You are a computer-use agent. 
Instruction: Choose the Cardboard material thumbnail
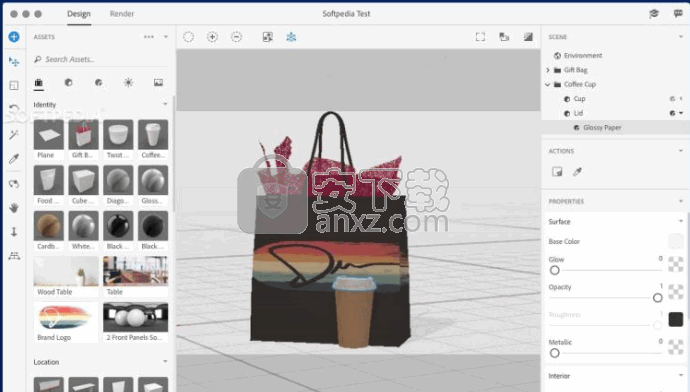click(48, 226)
